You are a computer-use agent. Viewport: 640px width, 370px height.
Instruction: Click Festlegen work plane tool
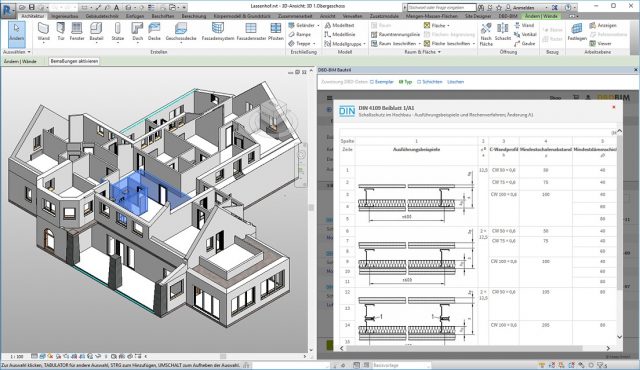click(577, 32)
